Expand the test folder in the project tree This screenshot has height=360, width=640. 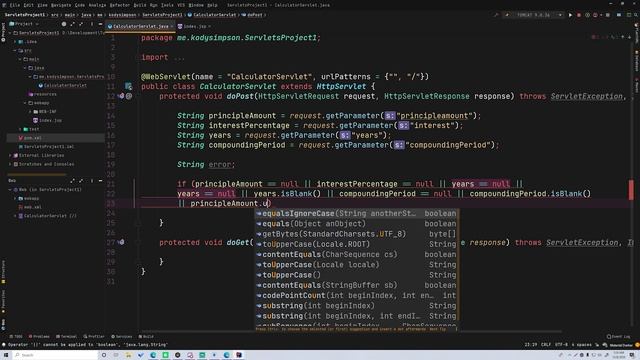[x=20, y=129]
